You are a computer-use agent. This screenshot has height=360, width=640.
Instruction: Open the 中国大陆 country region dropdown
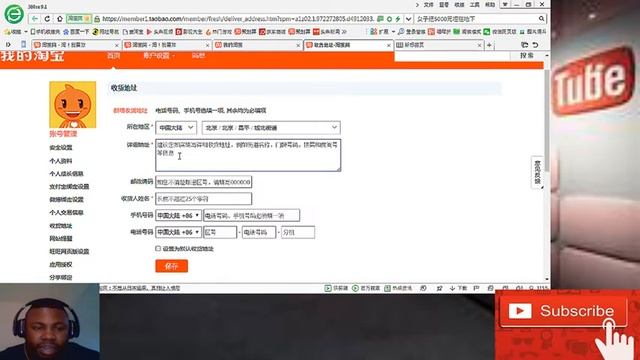click(176, 128)
